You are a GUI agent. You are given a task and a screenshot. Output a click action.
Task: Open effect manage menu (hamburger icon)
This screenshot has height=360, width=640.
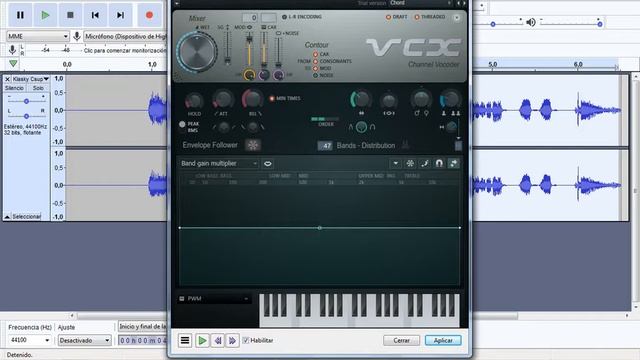pyautogui.click(x=185, y=340)
